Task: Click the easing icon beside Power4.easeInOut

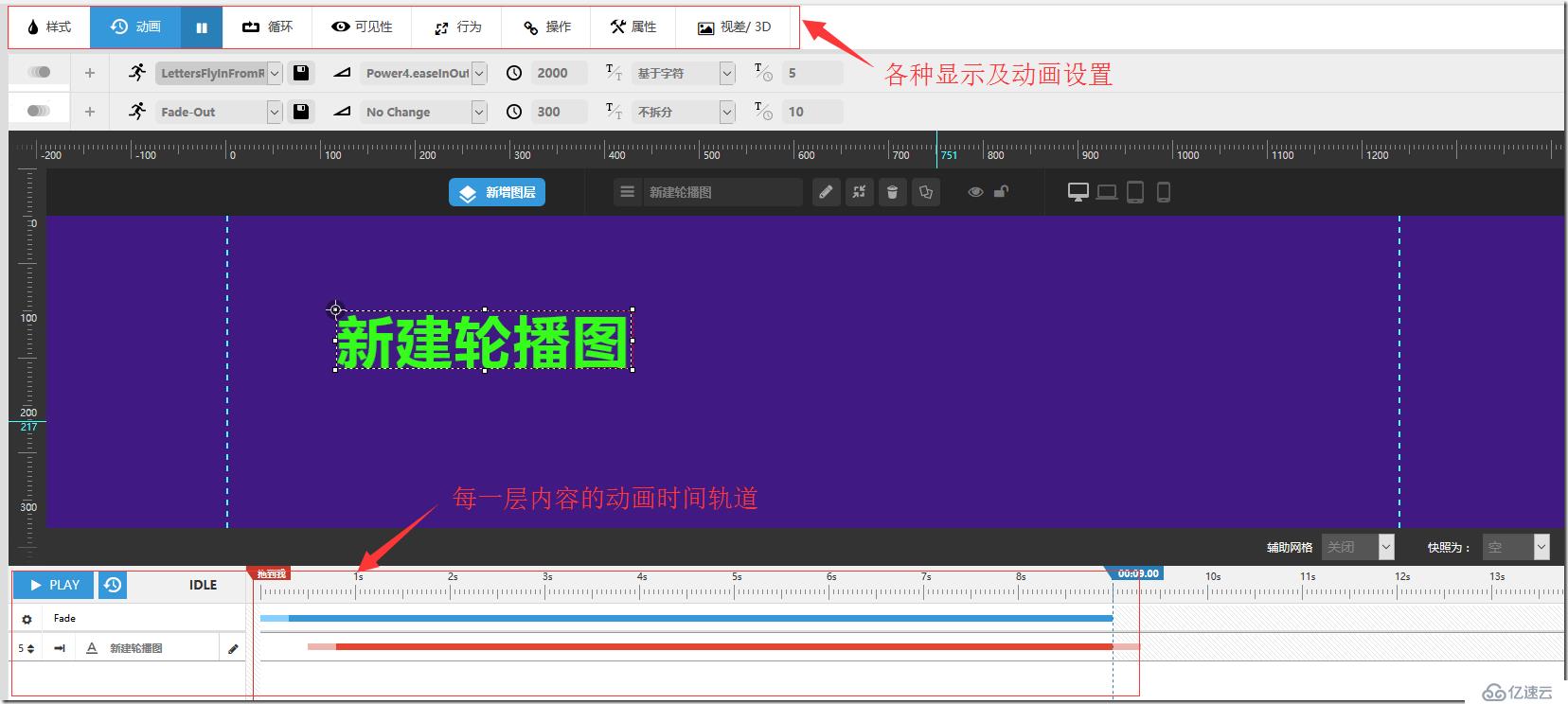Action: click(343, 73)
